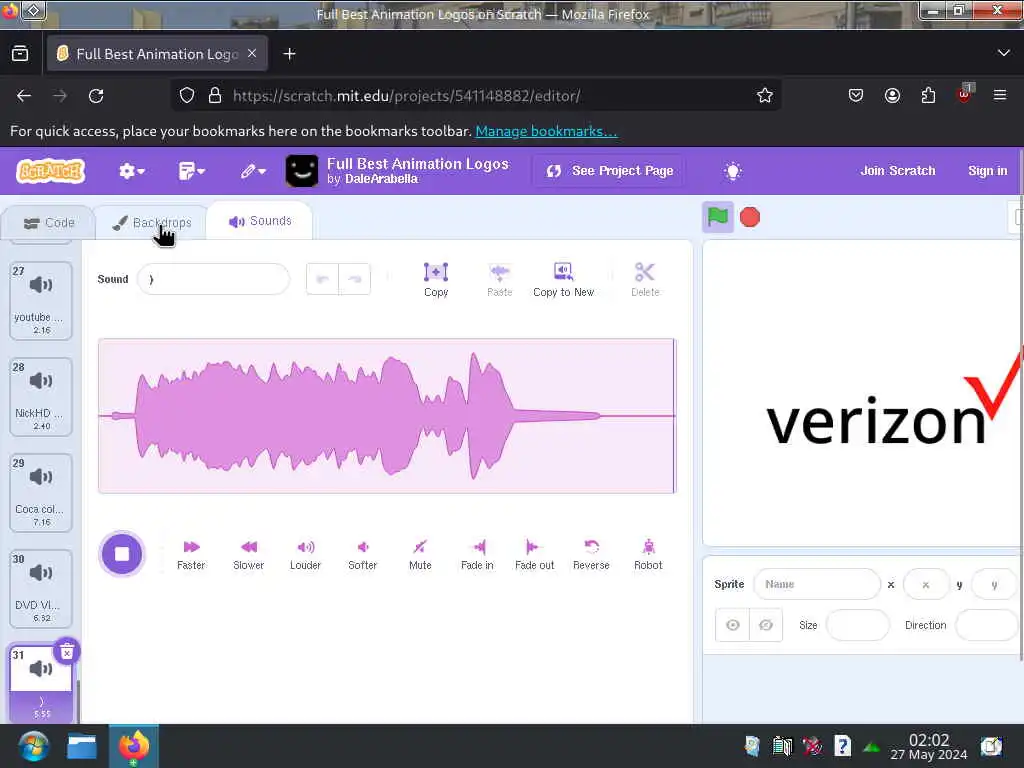Screen dimensions: 1024x768
Task: Click the Sound name input field
Action: [214, 280]
